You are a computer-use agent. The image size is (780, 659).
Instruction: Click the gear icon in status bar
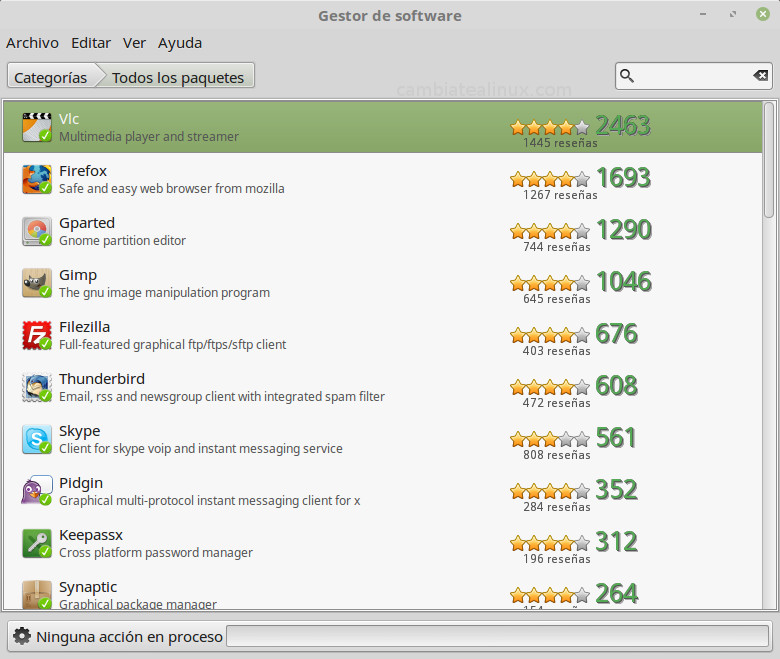coord(21,636)
